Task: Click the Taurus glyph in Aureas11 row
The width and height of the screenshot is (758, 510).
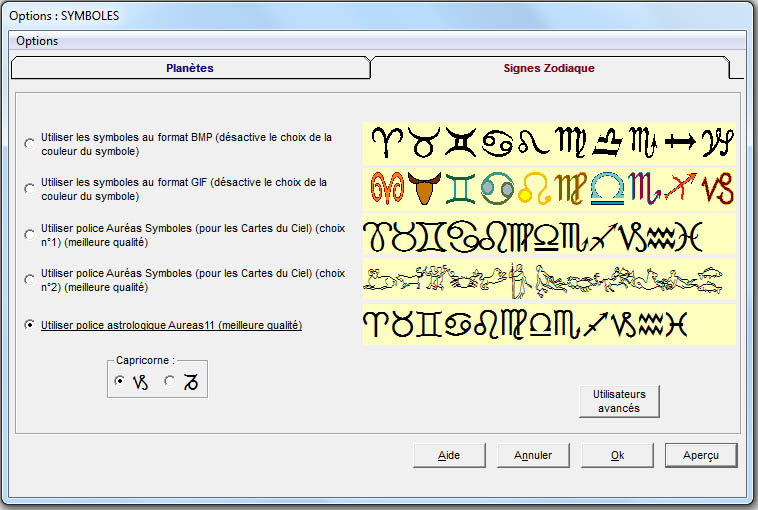Action: pos(402,324)
